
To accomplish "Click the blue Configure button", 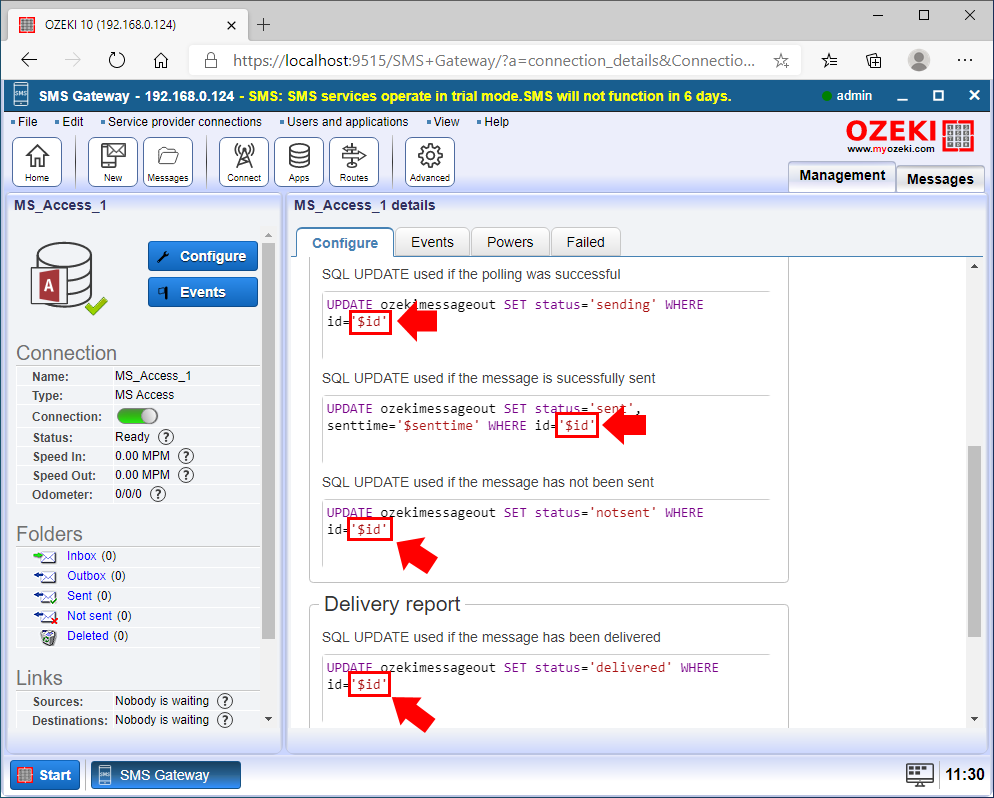I will click(202, 256).
